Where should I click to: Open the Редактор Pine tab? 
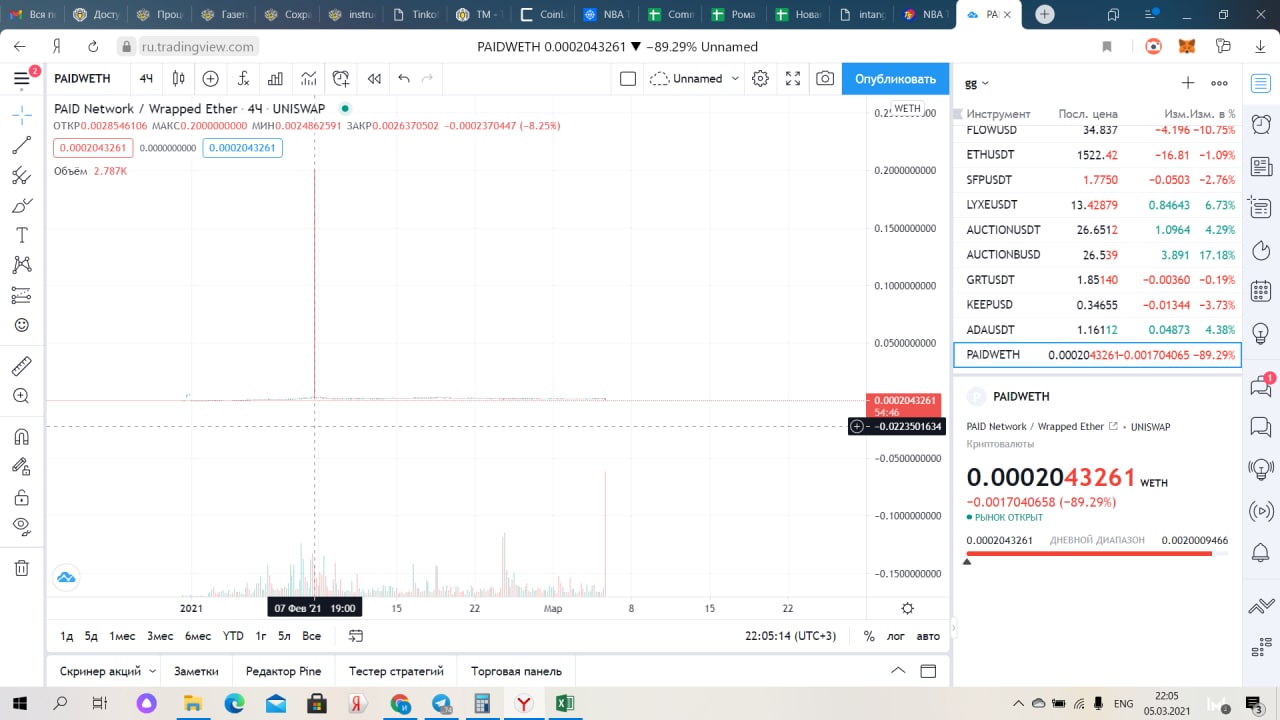[283, 671]
